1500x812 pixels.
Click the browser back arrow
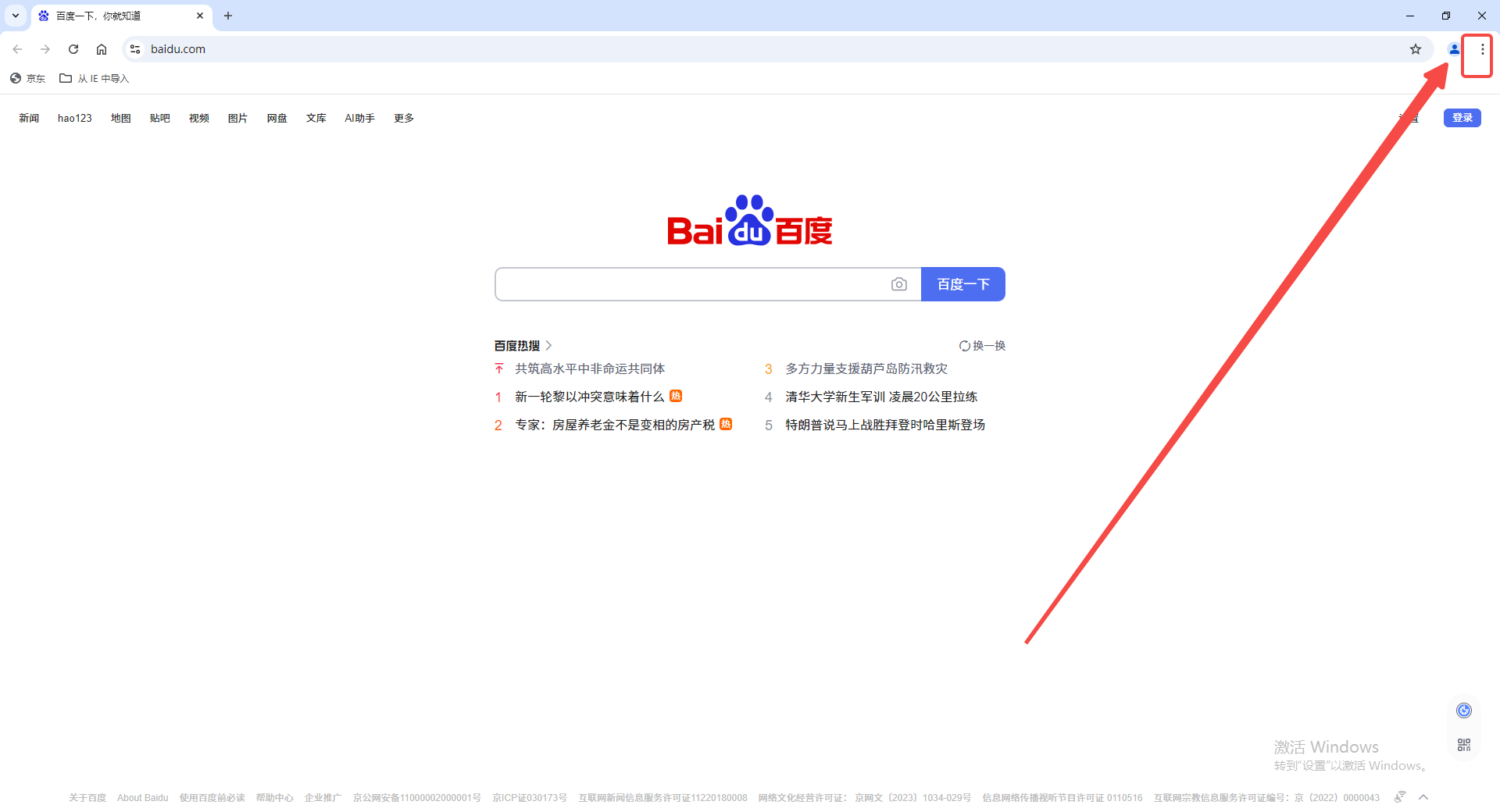tap(17, 49)
